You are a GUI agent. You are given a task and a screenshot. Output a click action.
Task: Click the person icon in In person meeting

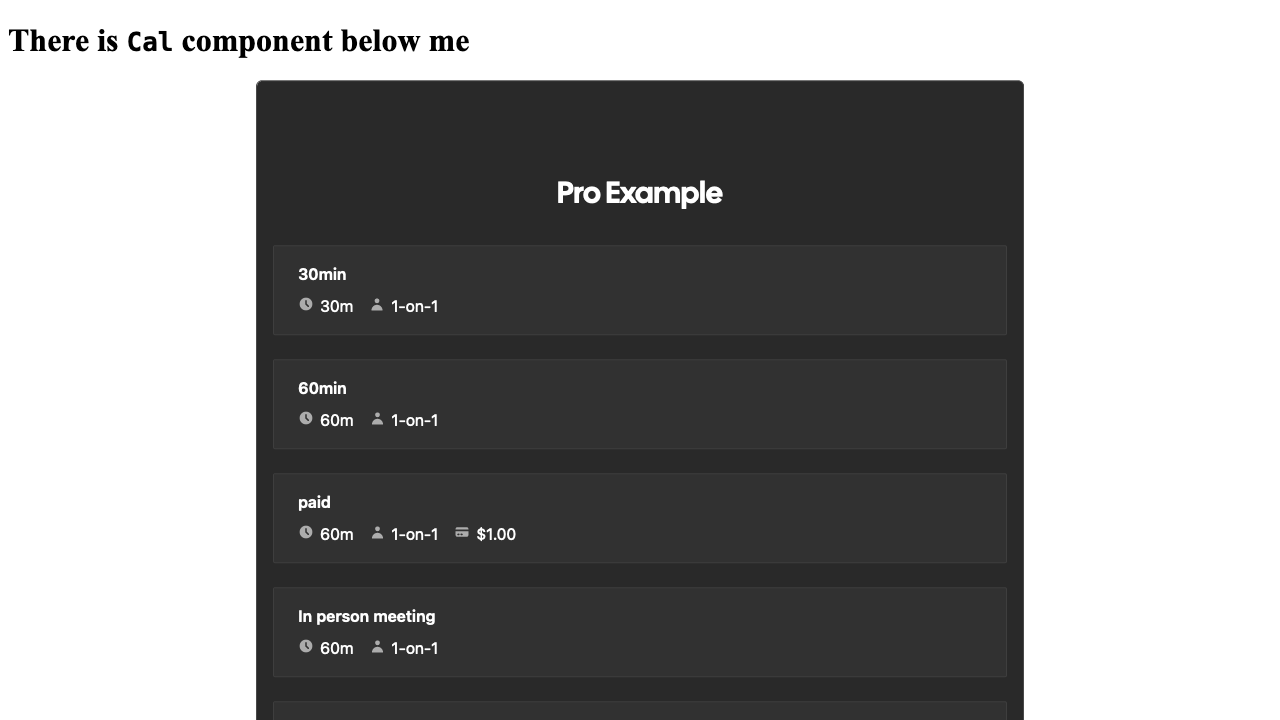tap(377, 646)
